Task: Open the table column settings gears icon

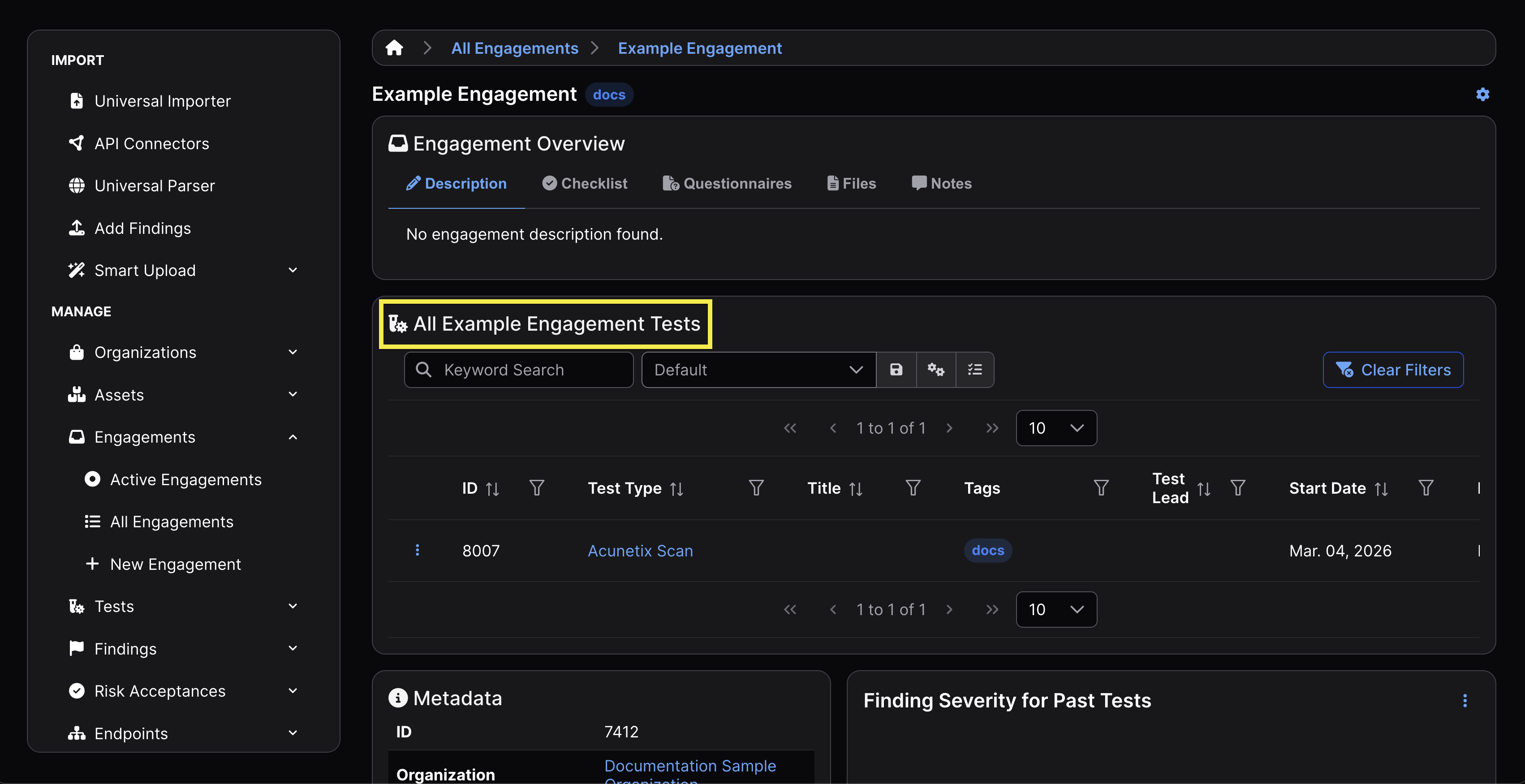Action: click(935, 370)
